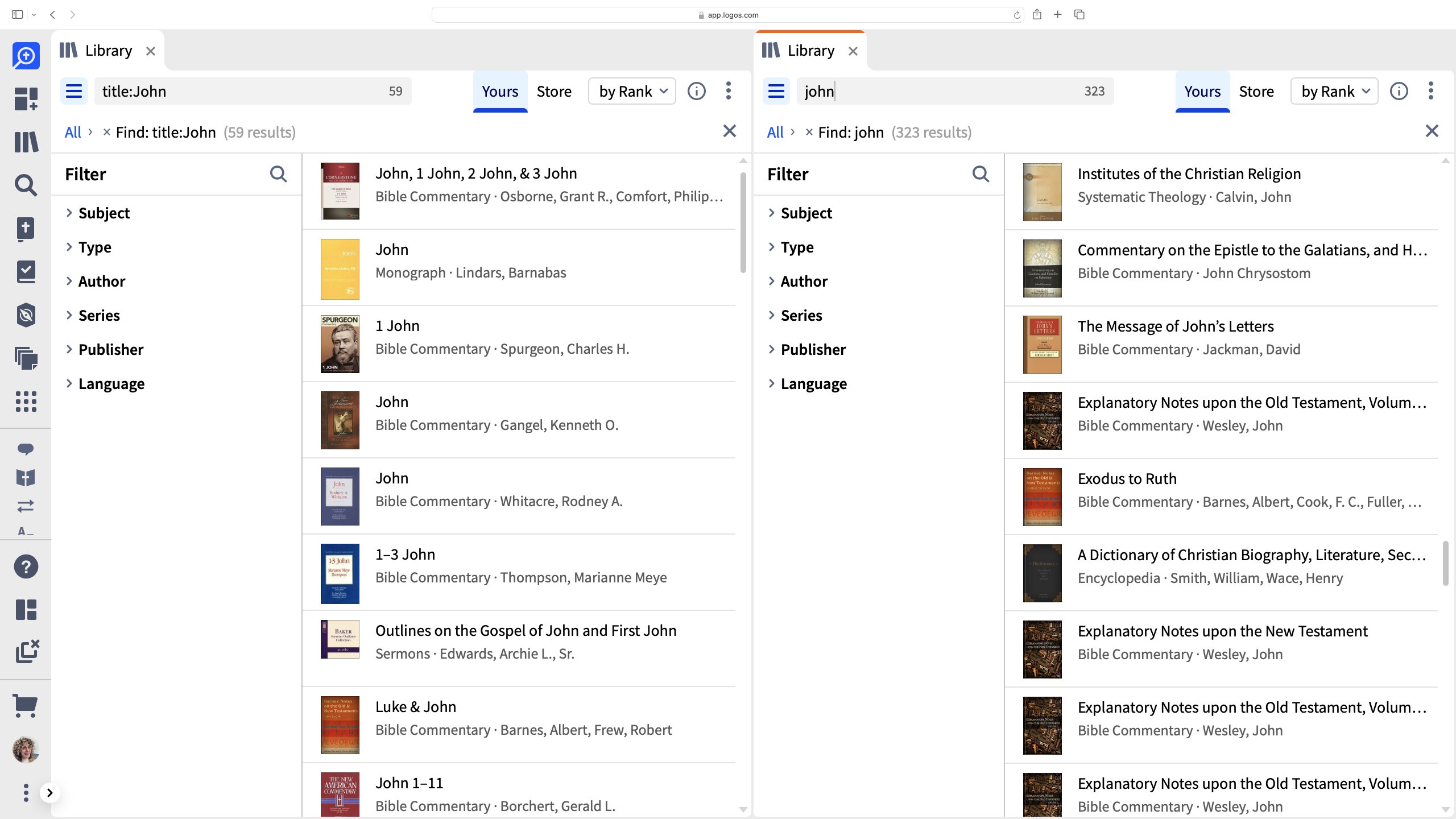
Task: Click the left results list scrollbar
Action: pos(743,222)
